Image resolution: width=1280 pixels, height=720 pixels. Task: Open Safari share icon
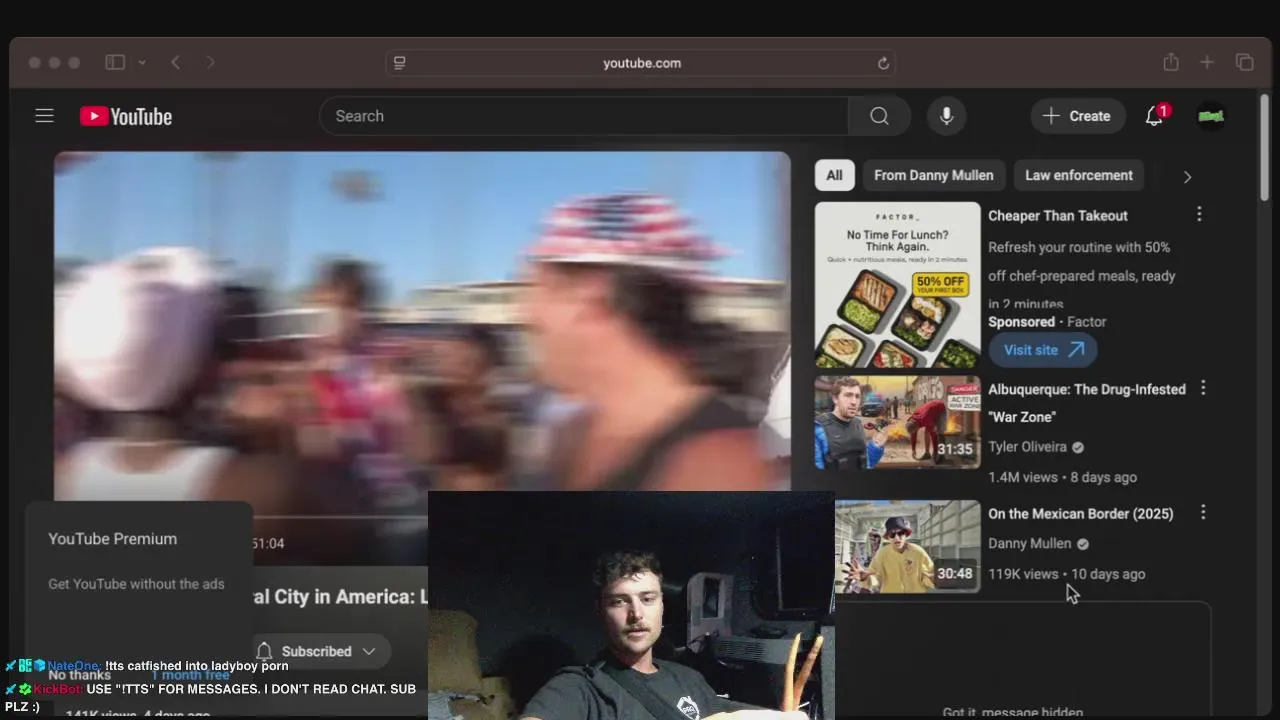click(1171, 62)
